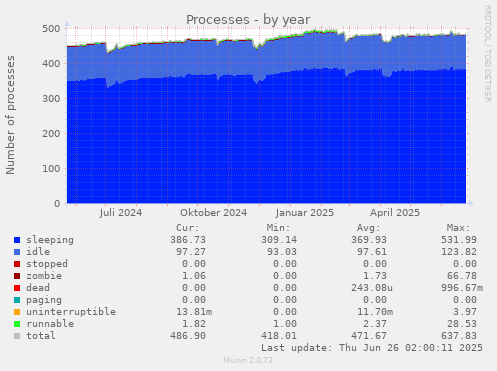The height and width of the screenshot is (371, 497).
Task: Click the uninterruptible legend color swatch
Action: tap(17, 312)
